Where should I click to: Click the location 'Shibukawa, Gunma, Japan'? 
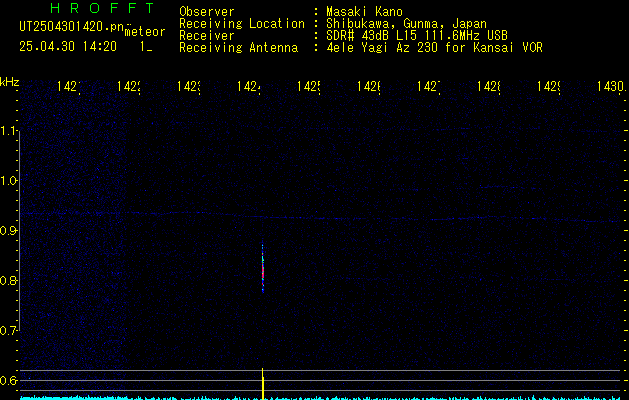[x=406, y=24]
